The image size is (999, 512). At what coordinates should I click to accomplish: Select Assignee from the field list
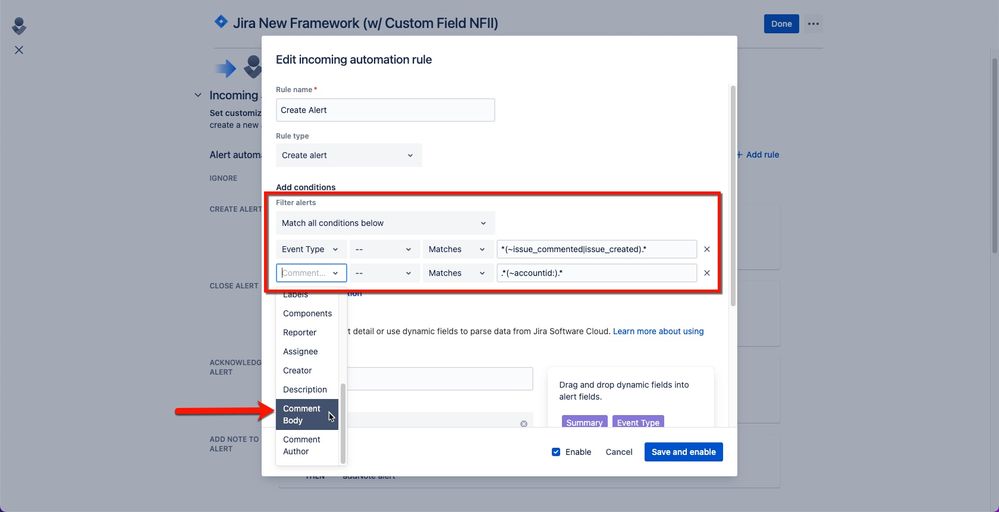(307, 352)
